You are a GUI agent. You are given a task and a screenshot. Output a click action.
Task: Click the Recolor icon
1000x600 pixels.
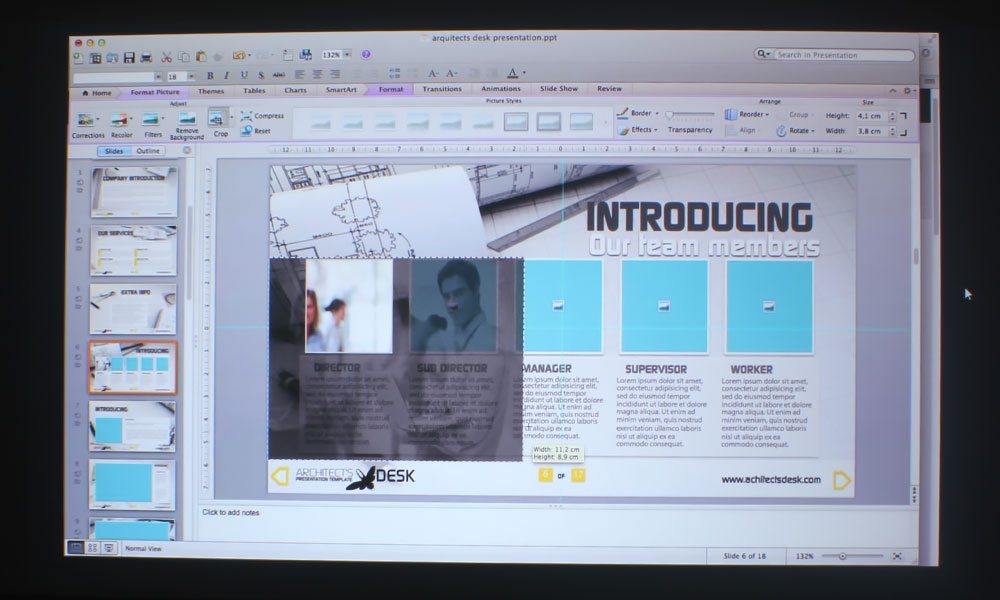[121, 120]
